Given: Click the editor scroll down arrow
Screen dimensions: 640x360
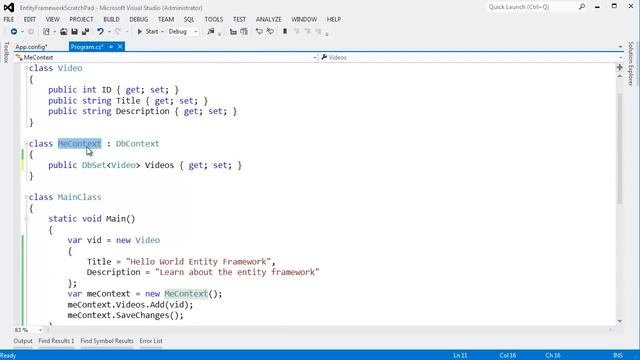Looking at the screenshot, I should click(620, 322).
